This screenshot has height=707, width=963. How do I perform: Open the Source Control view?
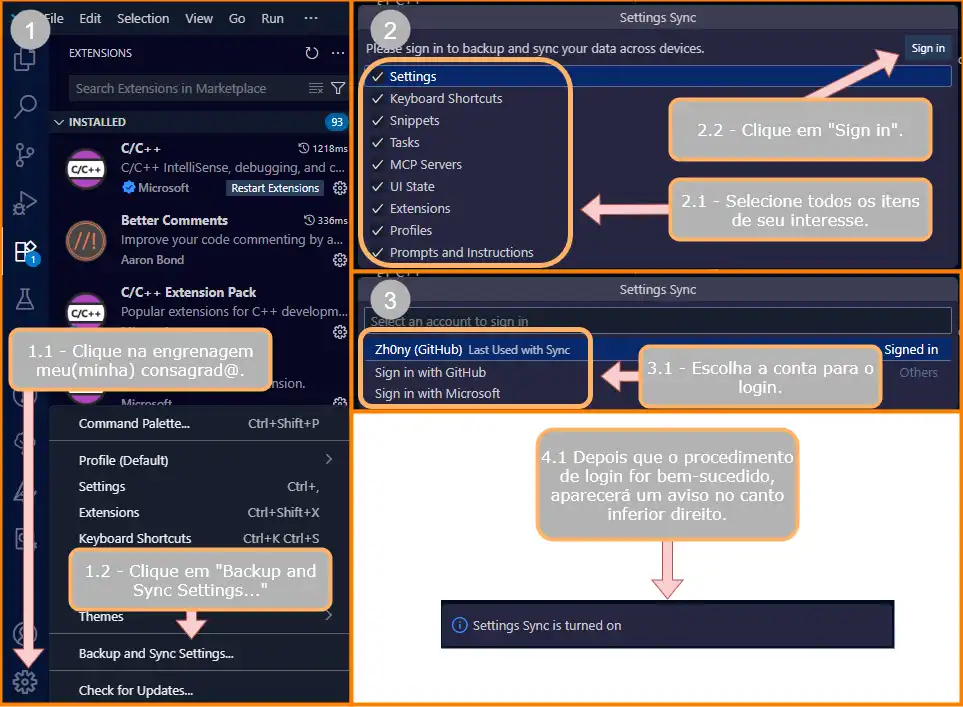[25, 155]
